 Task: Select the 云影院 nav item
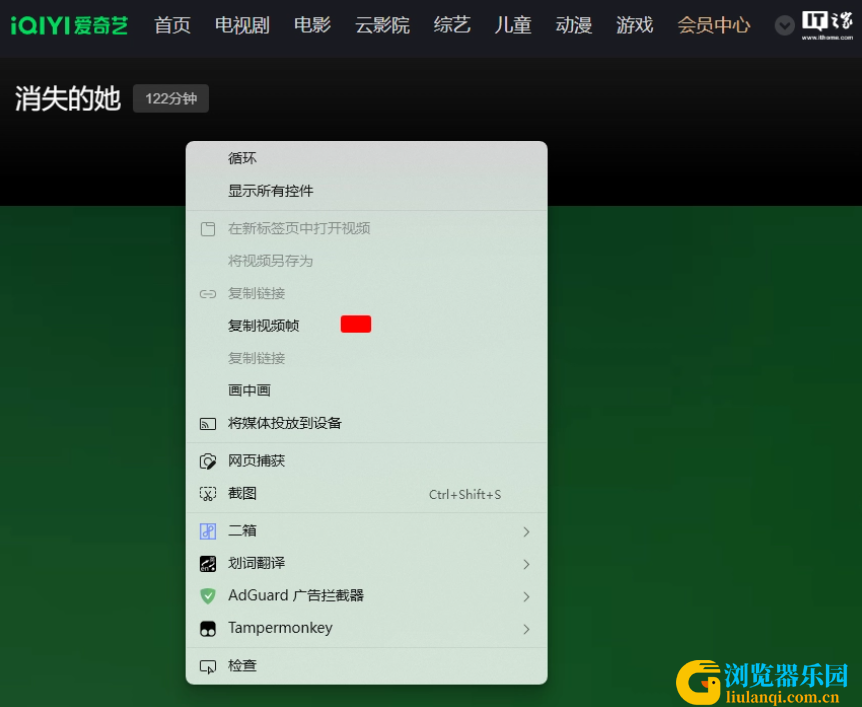click(382, 25)
